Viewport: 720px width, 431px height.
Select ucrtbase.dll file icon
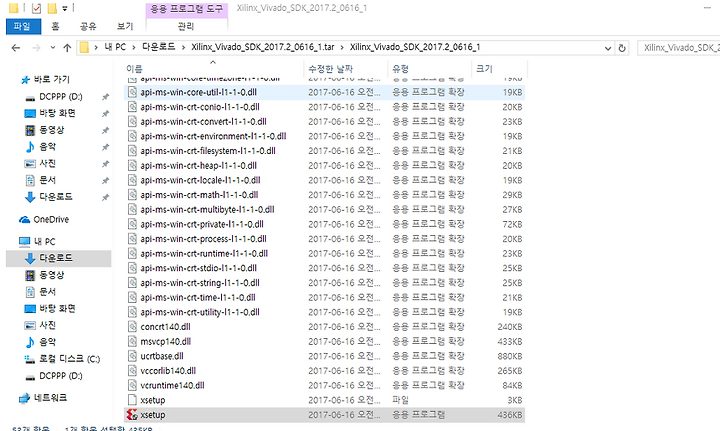pyautogui.click(x=132, y=356)
